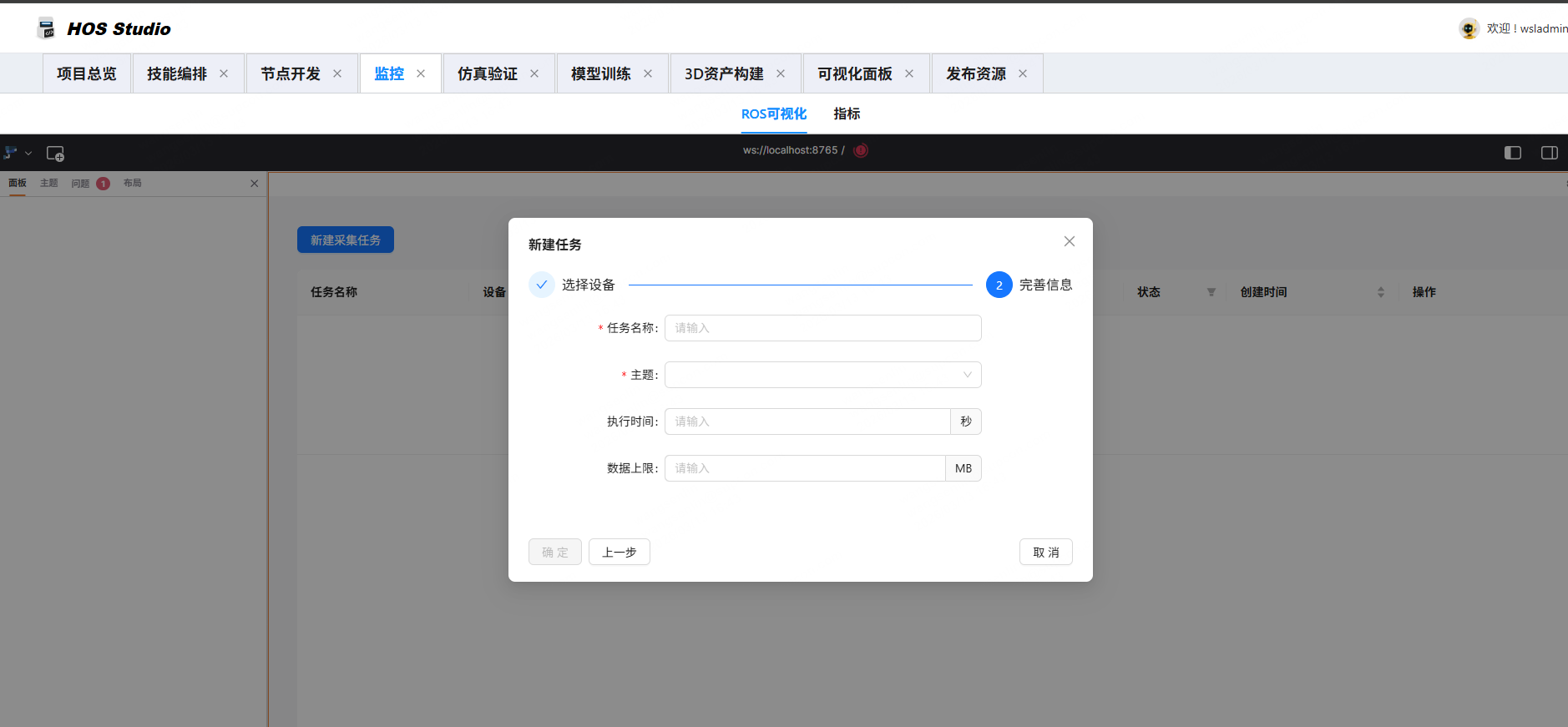Image resolution: width=1568 pixels, height=727 pixels.
Task: Select the 布局 tab in sidebar
Action: coord(133,183)
